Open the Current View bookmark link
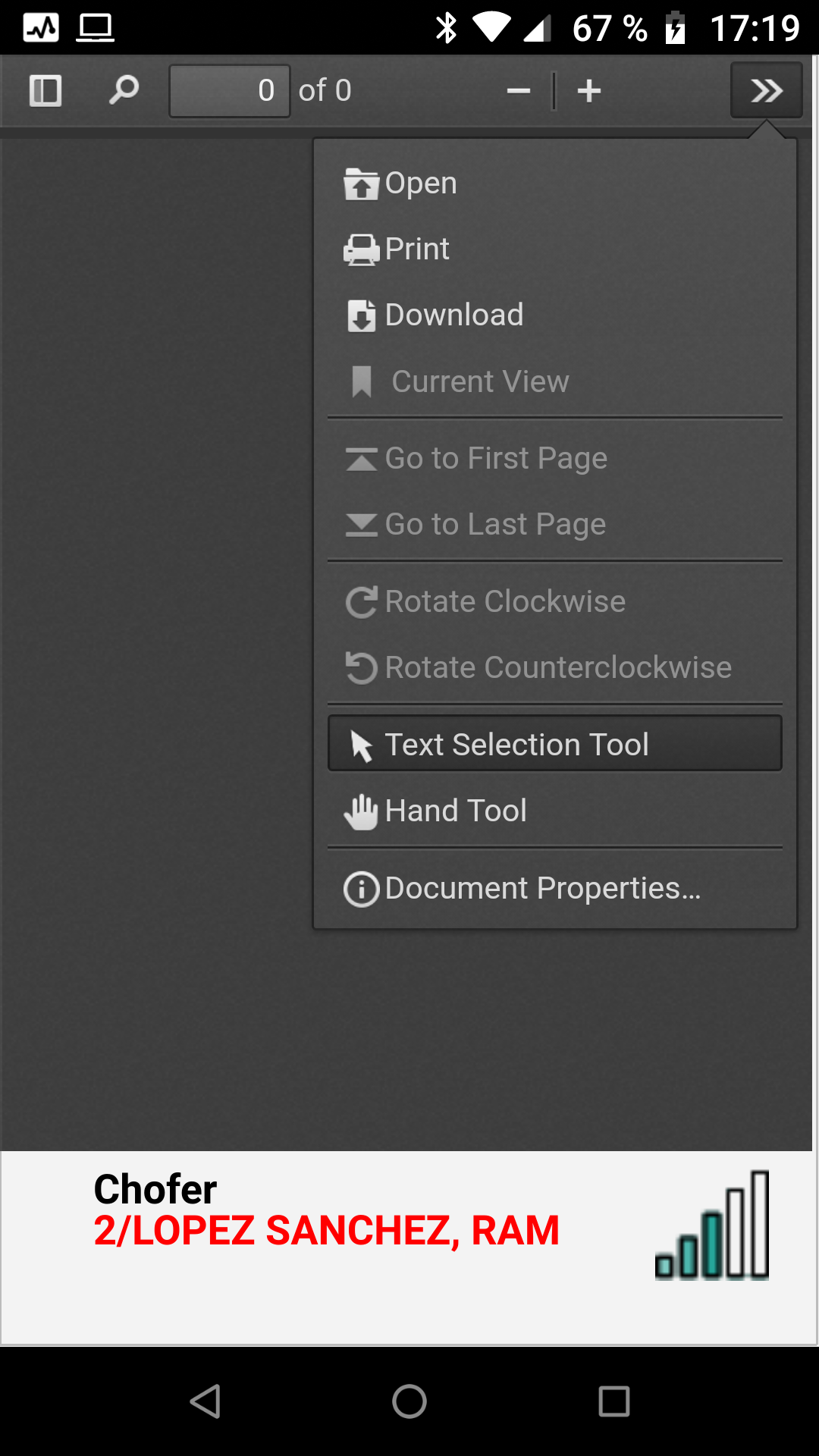819x1456 pixels. (479, 381)
